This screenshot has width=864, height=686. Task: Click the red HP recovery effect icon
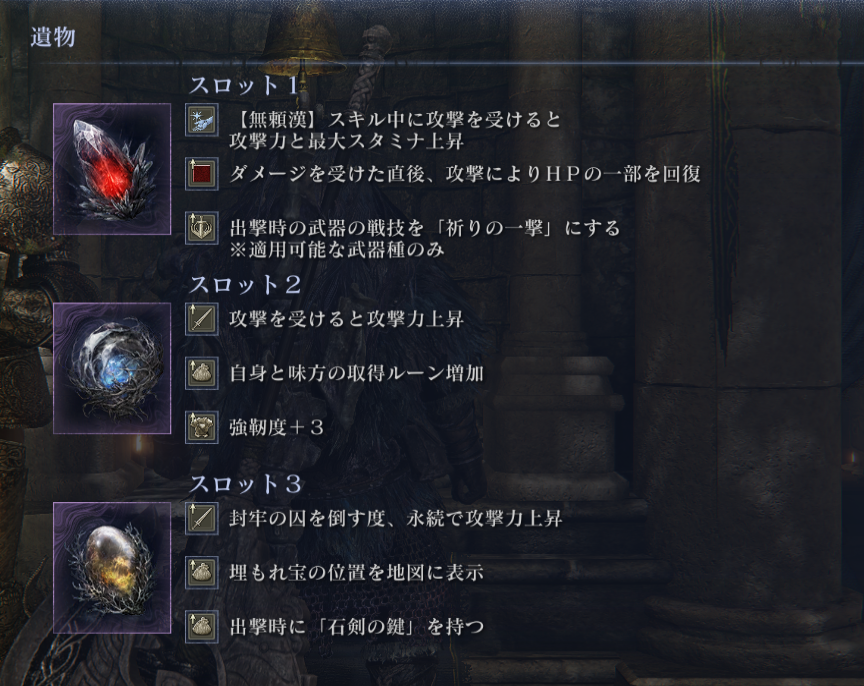(x=202, y=174)
